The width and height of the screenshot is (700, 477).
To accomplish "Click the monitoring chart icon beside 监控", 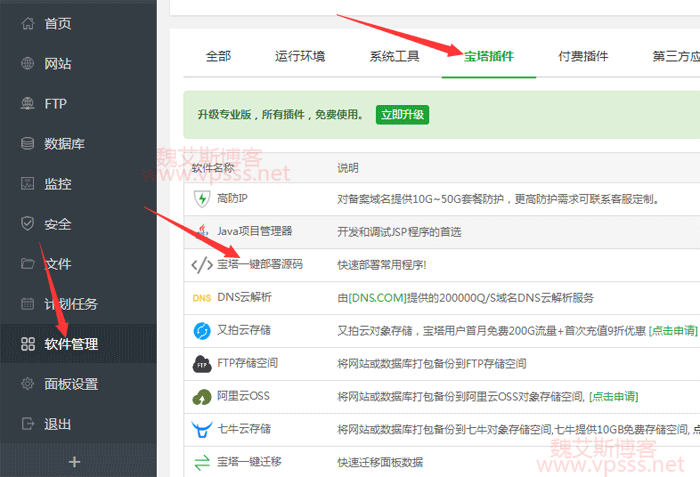I will click(x=28, y=184).
